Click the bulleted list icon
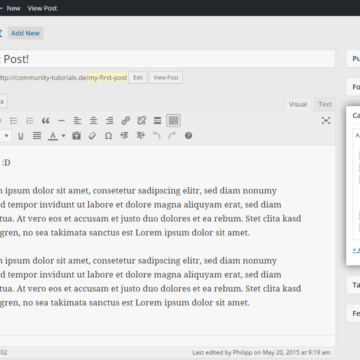This screenshot has width=360, height=360. (13, 121)
